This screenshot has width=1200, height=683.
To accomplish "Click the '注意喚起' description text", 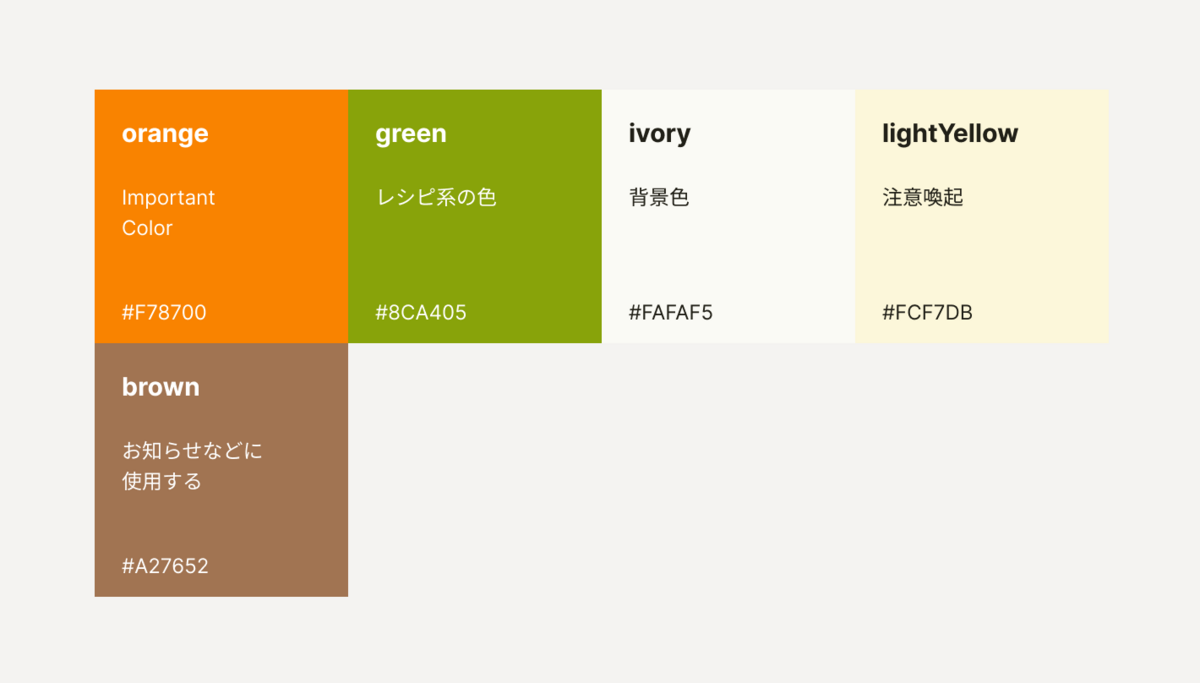I will coord(923,197).
